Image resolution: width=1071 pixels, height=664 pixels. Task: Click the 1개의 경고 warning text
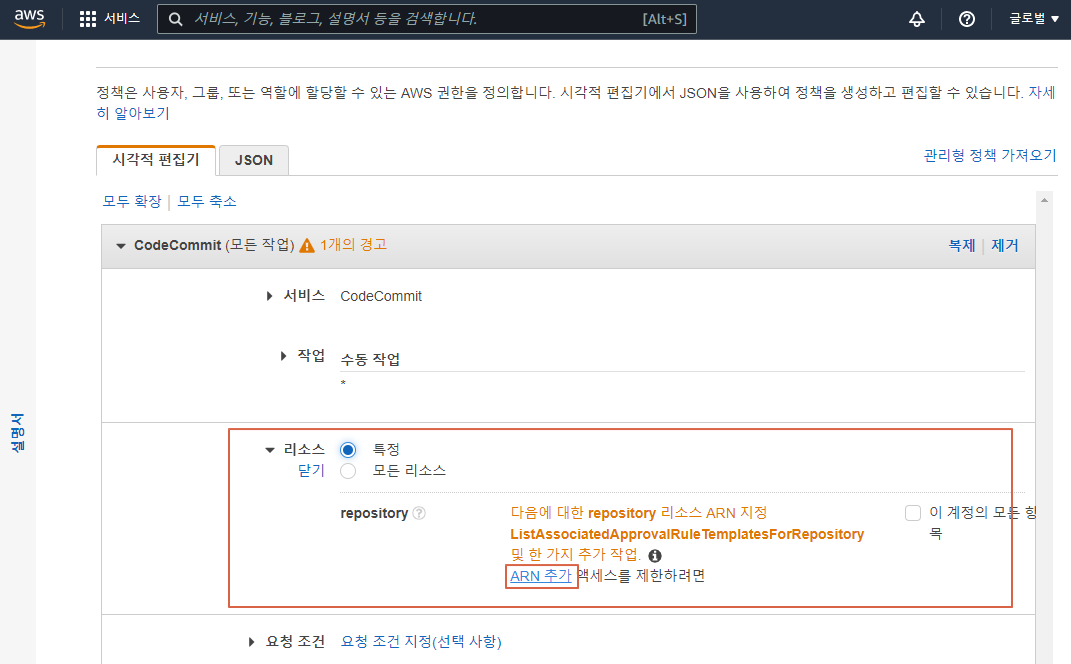(x=353, y=245)
